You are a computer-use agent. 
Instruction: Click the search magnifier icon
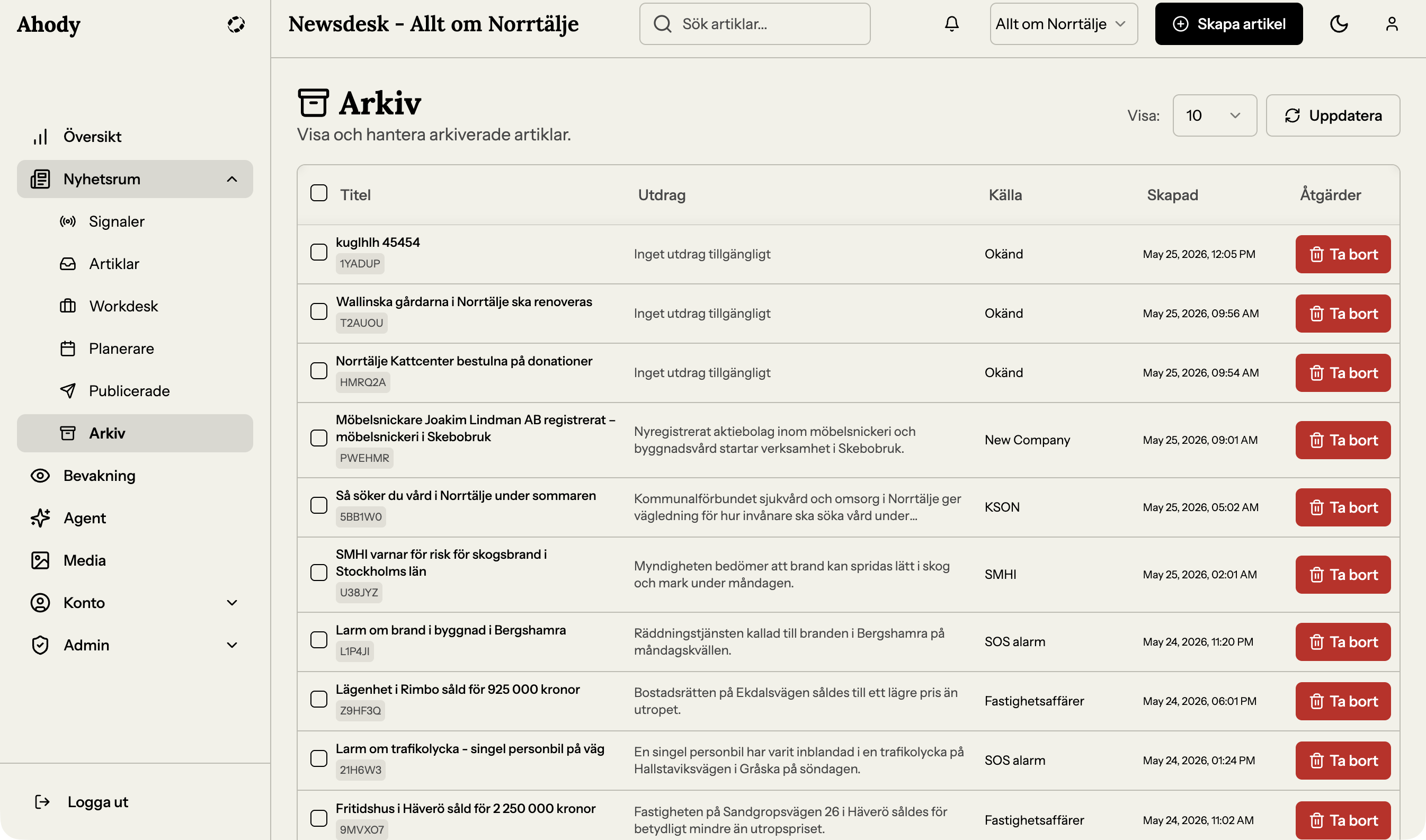[x=662, y=24]
